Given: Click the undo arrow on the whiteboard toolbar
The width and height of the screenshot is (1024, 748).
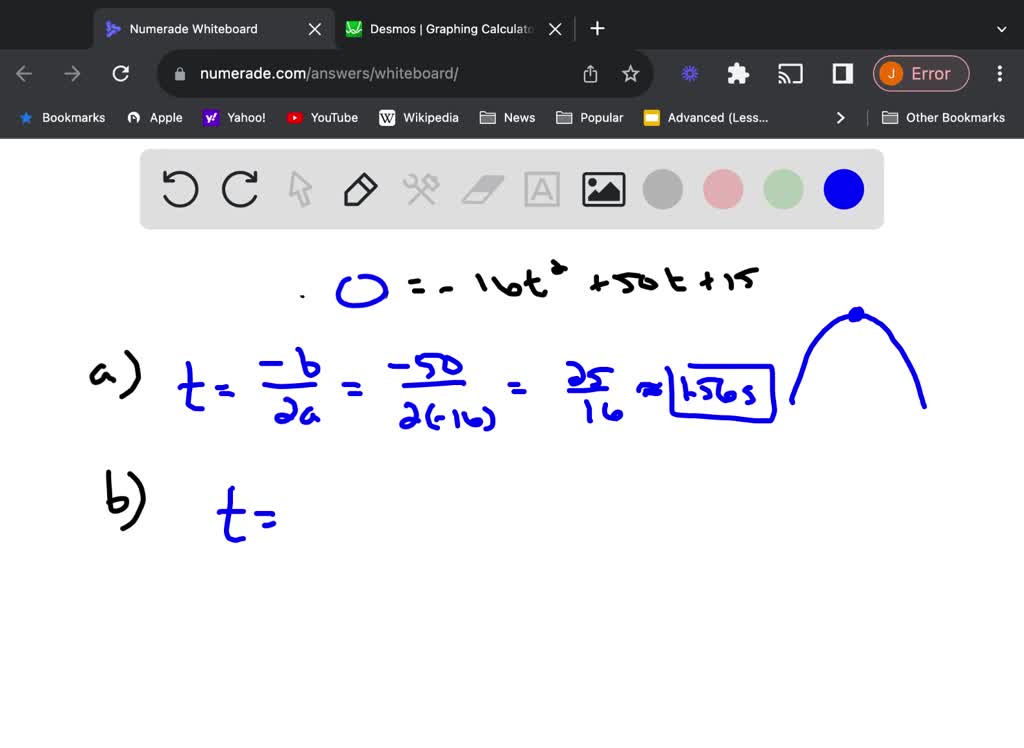Looking at the screenshot, I should (180, 189).
